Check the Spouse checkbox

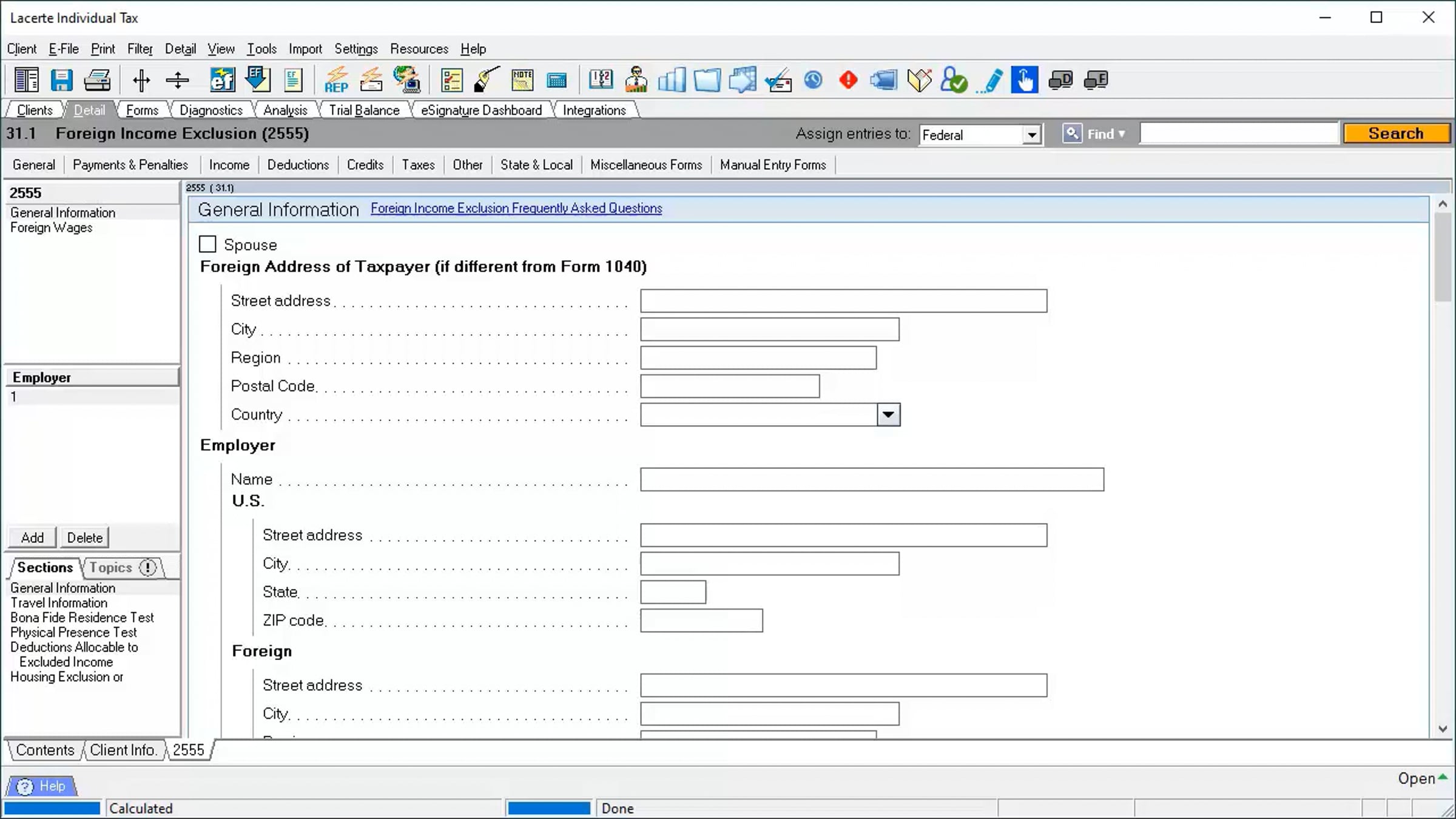(207, 244)
